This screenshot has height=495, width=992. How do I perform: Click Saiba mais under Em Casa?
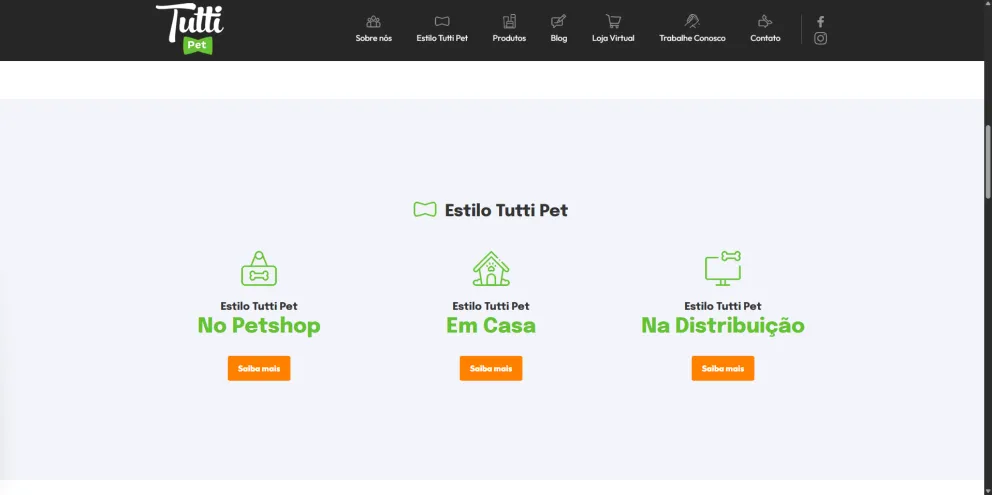[491, 368]
